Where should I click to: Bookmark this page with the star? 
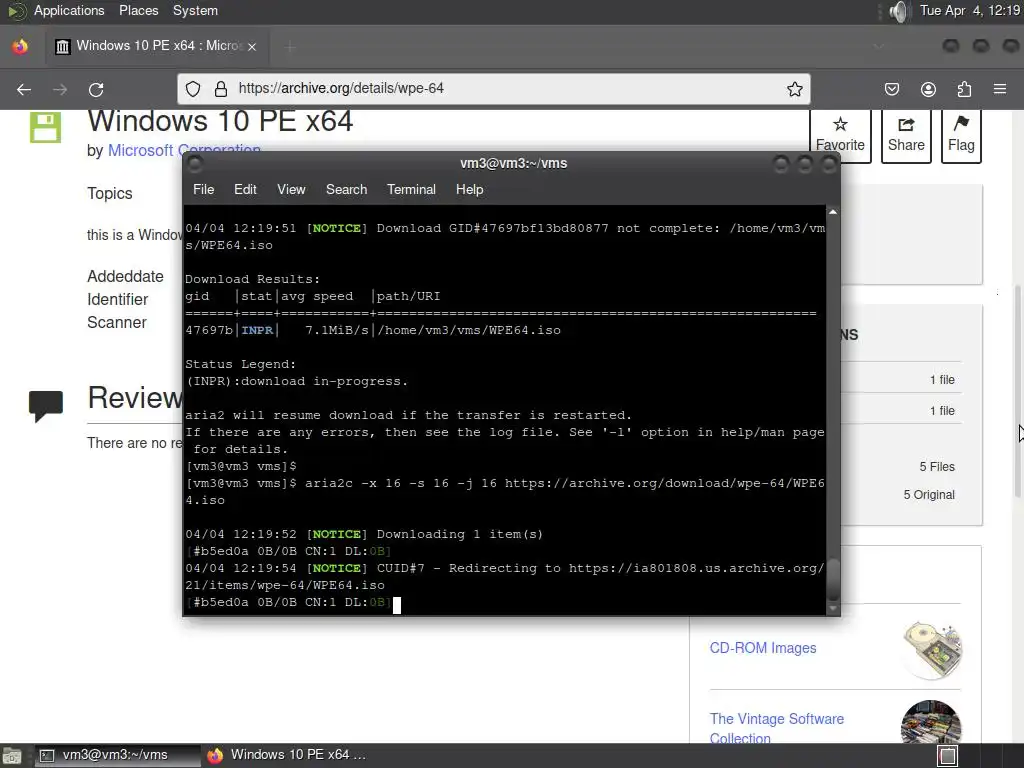[x=794, y=89]
